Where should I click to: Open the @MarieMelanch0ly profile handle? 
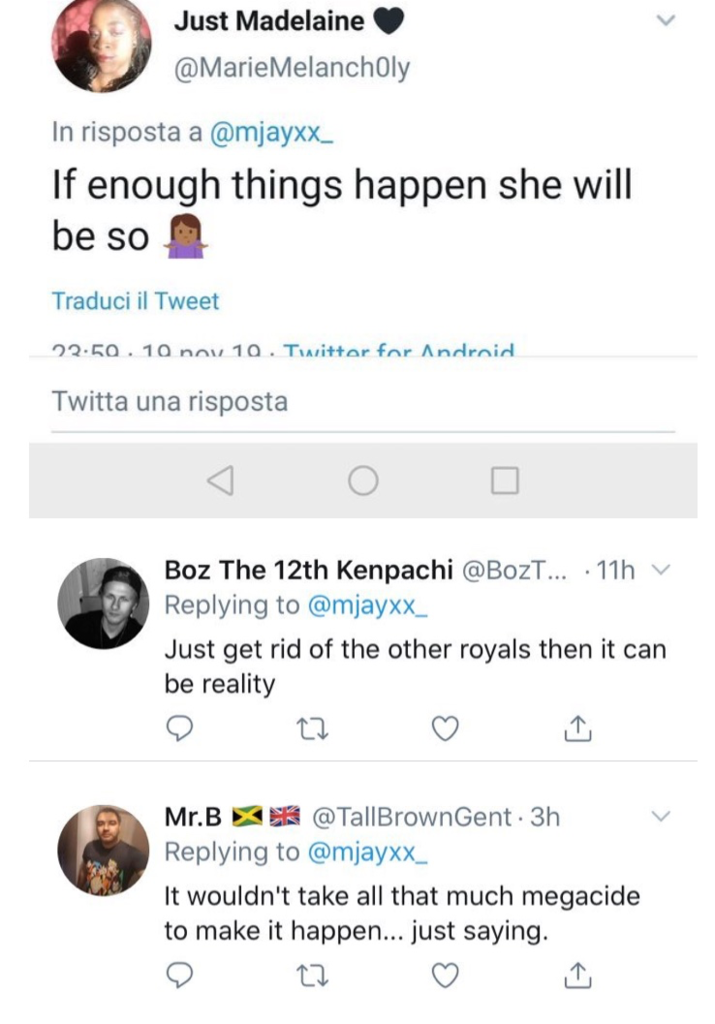point(292,69)
